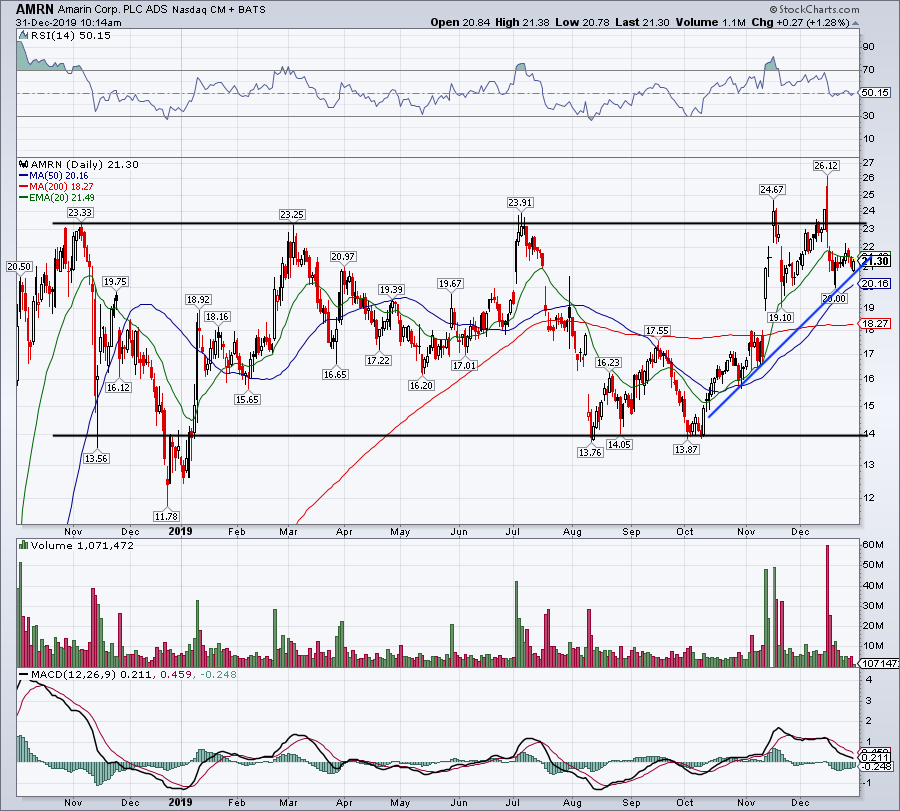Click the Volume 1,071,472 panel label
Image resolution: width=900 pixels, height=811 pixels.
pyautogui.click(x=82, y=545)
